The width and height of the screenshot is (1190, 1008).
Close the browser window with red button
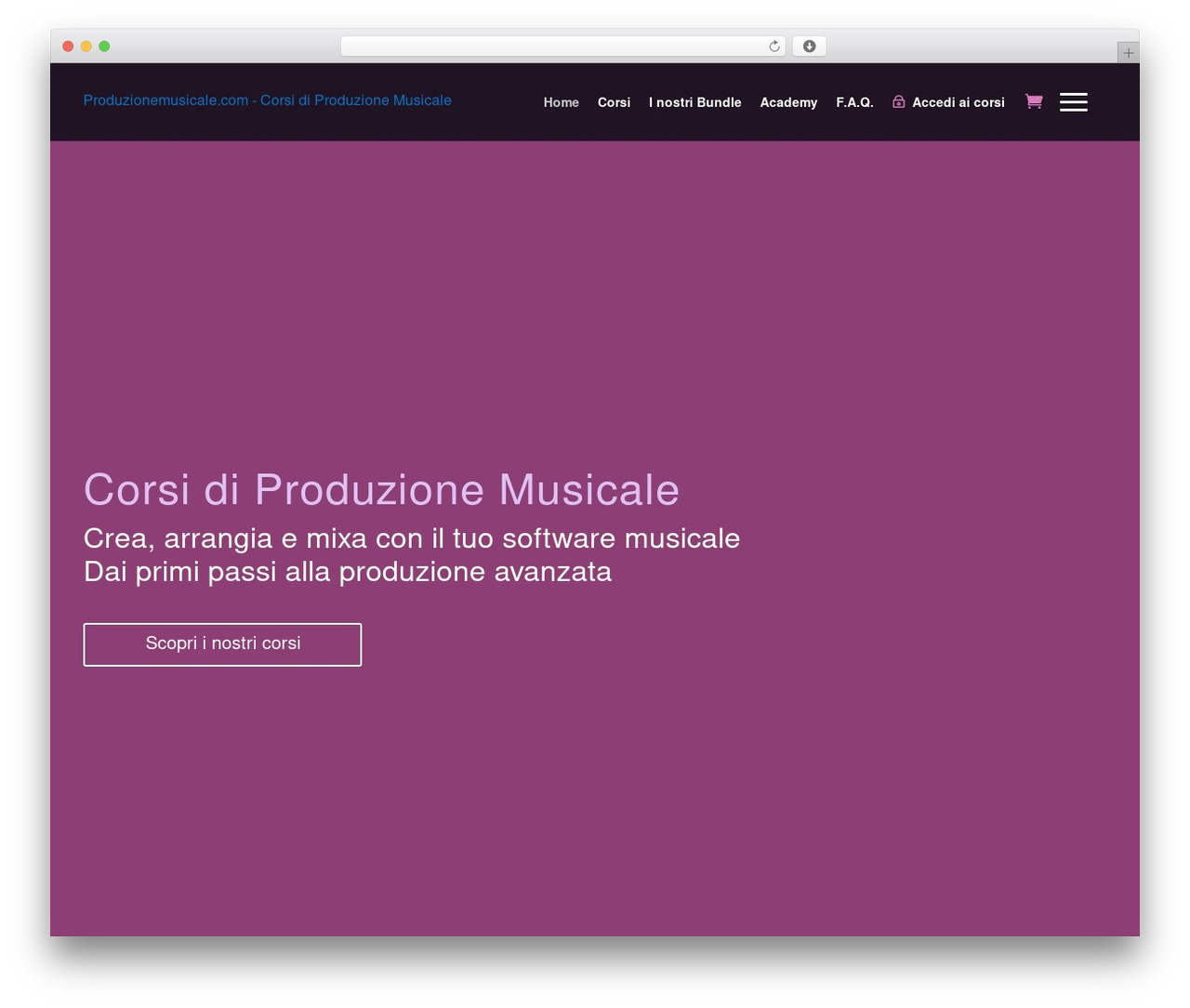coord(68,46)
